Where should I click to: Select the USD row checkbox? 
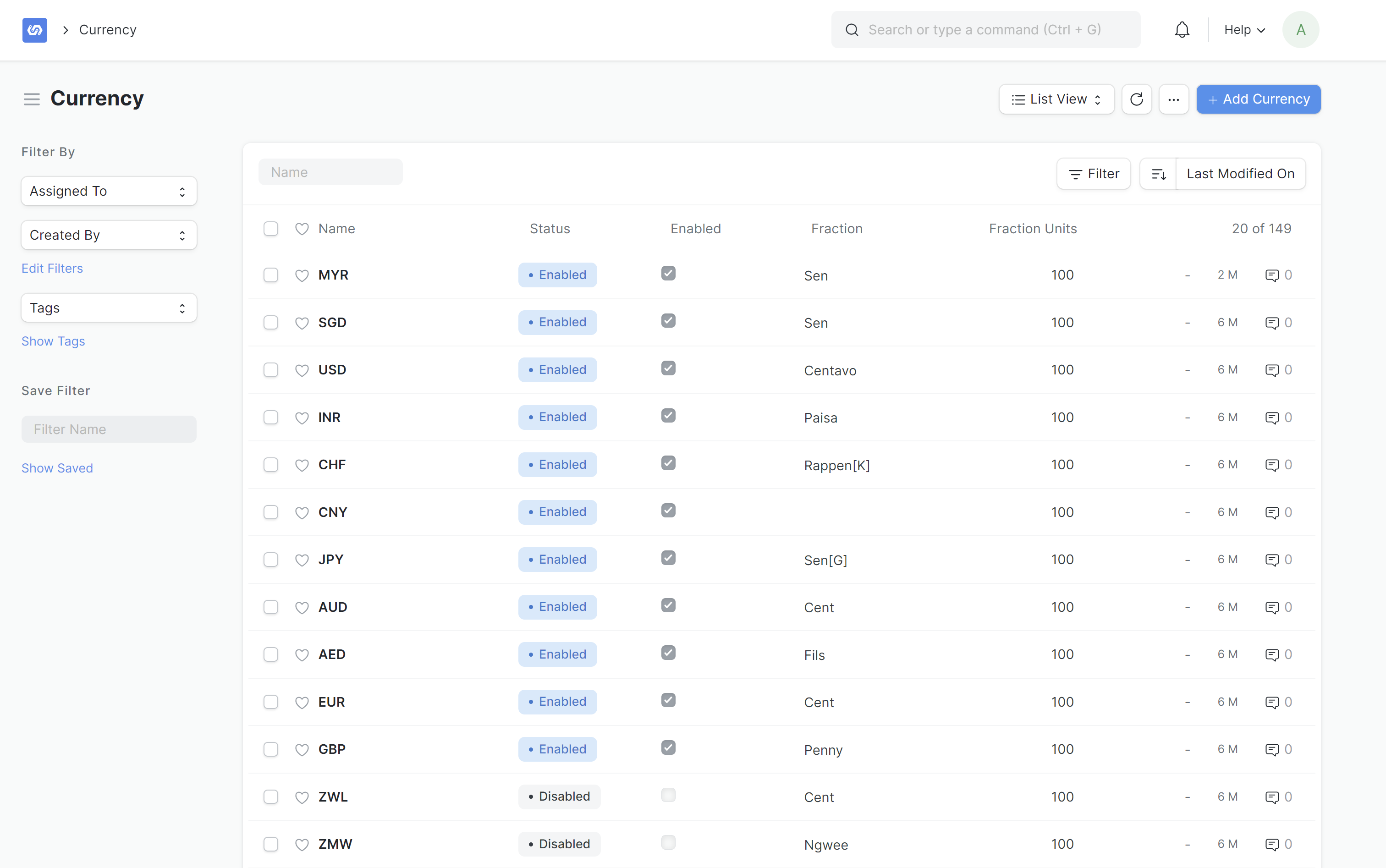pyautogui.click(x=271, y=370)
